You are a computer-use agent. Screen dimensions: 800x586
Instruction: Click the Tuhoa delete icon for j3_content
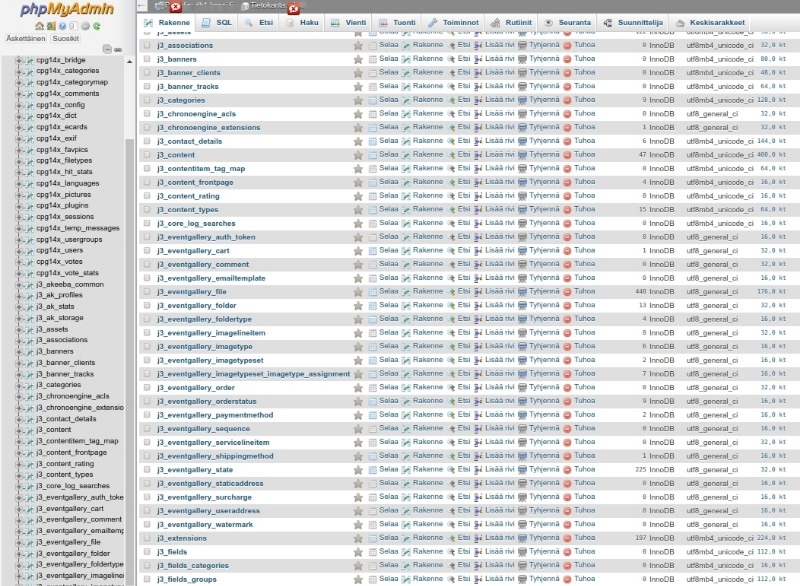pos(567,155)
